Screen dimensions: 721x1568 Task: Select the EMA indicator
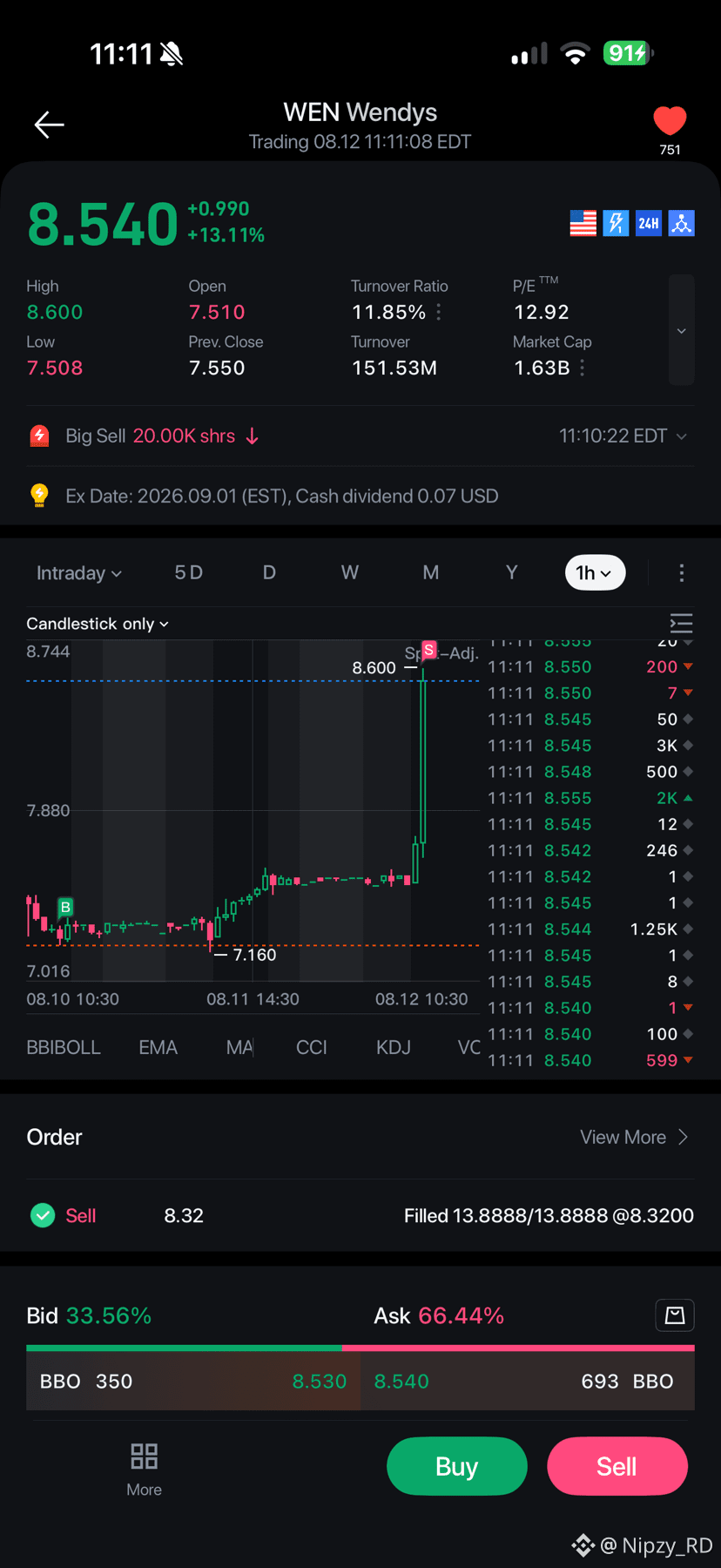158,1047
